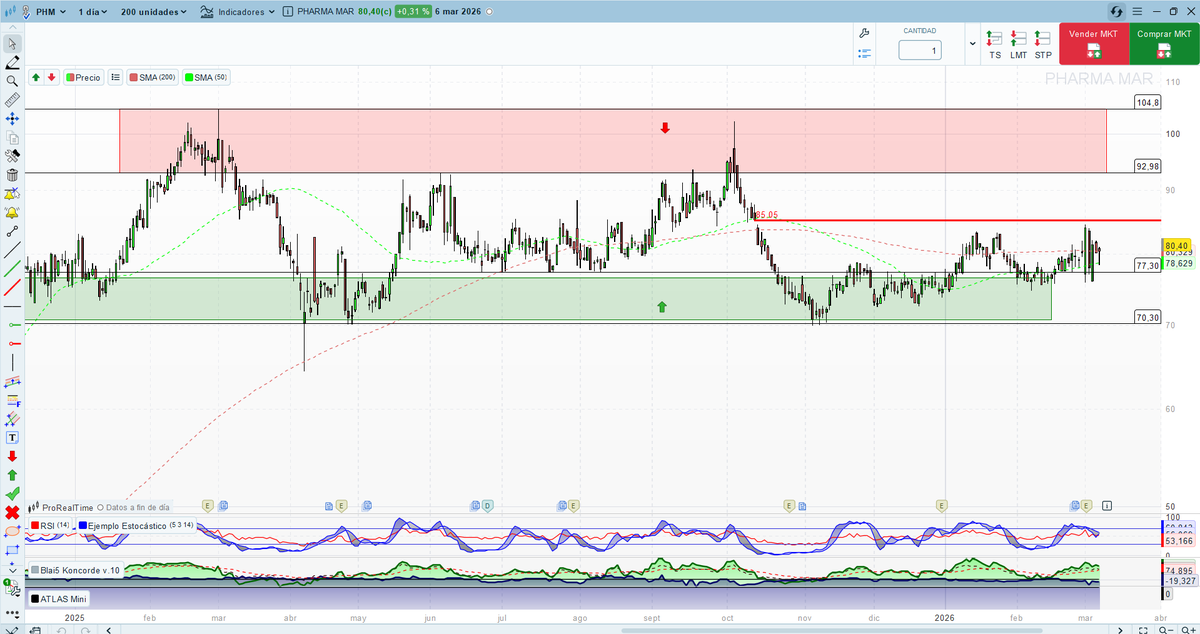The width and height of the screenshot is (1200, 634).
Task: Click the 85.05 red resistance line label
Action: (x=768, y=215)
